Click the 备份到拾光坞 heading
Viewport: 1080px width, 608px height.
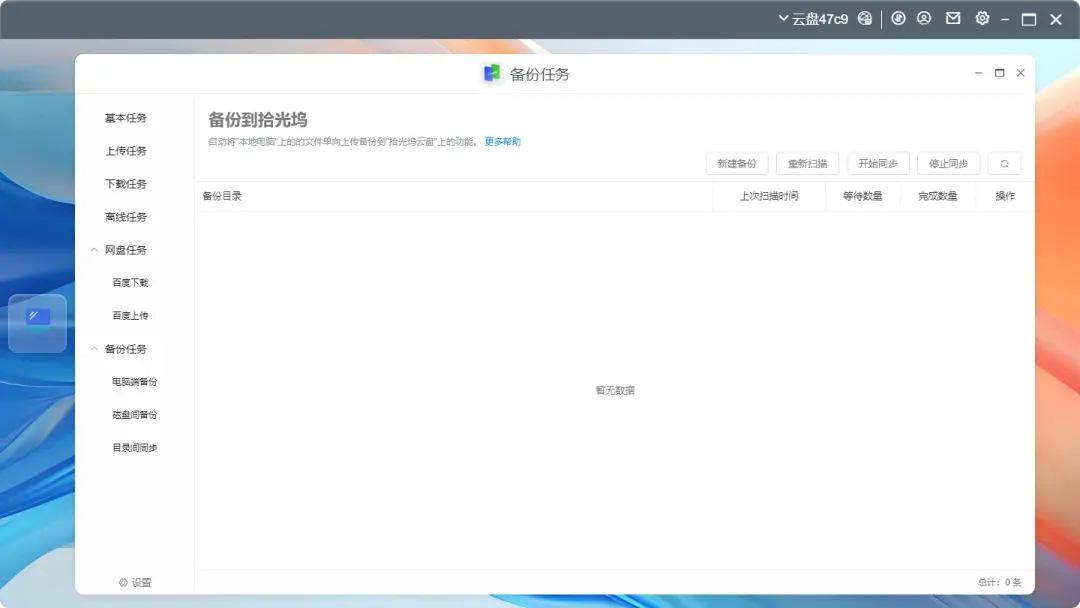[x=258, y=120]
